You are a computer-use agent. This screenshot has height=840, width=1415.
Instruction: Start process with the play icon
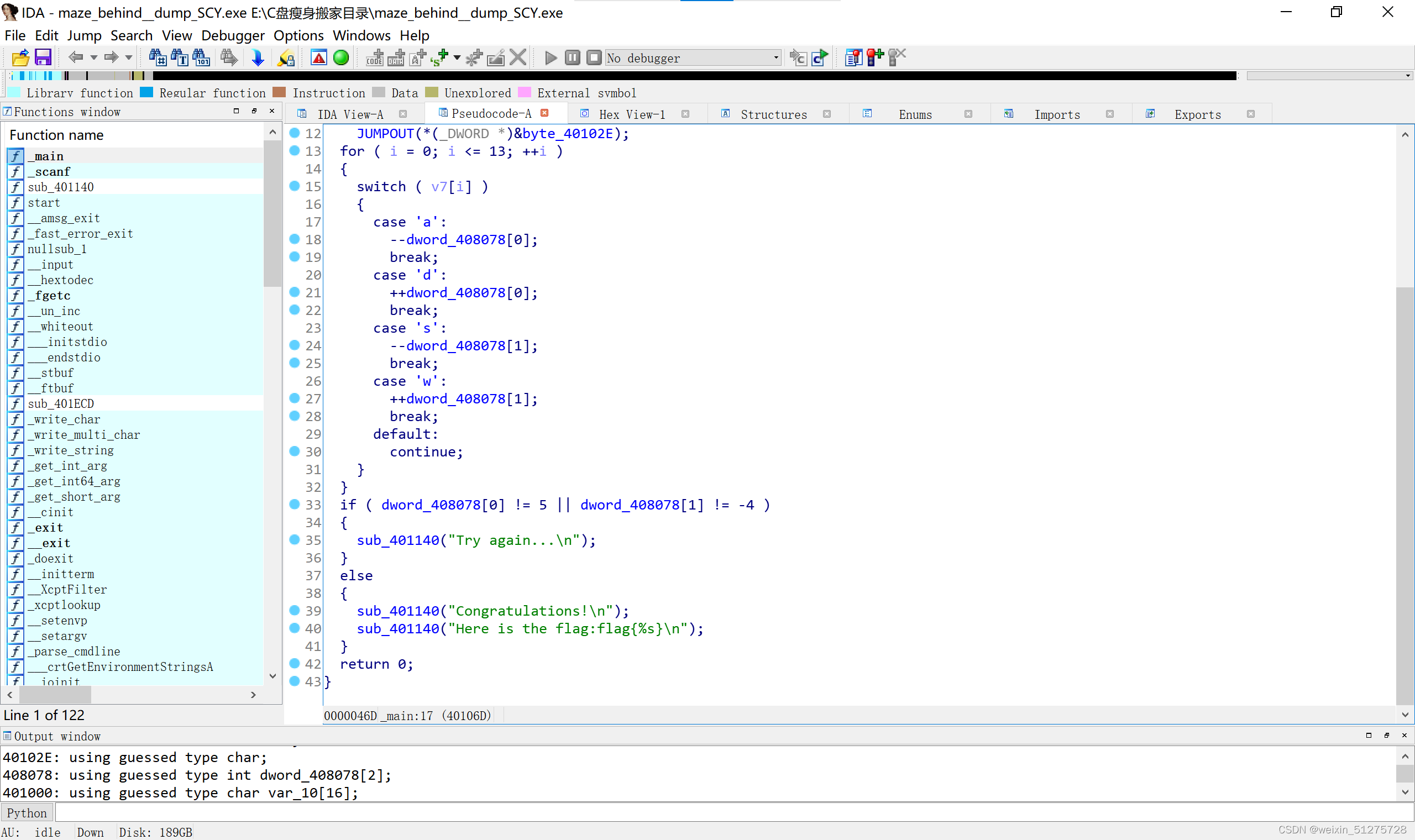click(551, 57)
